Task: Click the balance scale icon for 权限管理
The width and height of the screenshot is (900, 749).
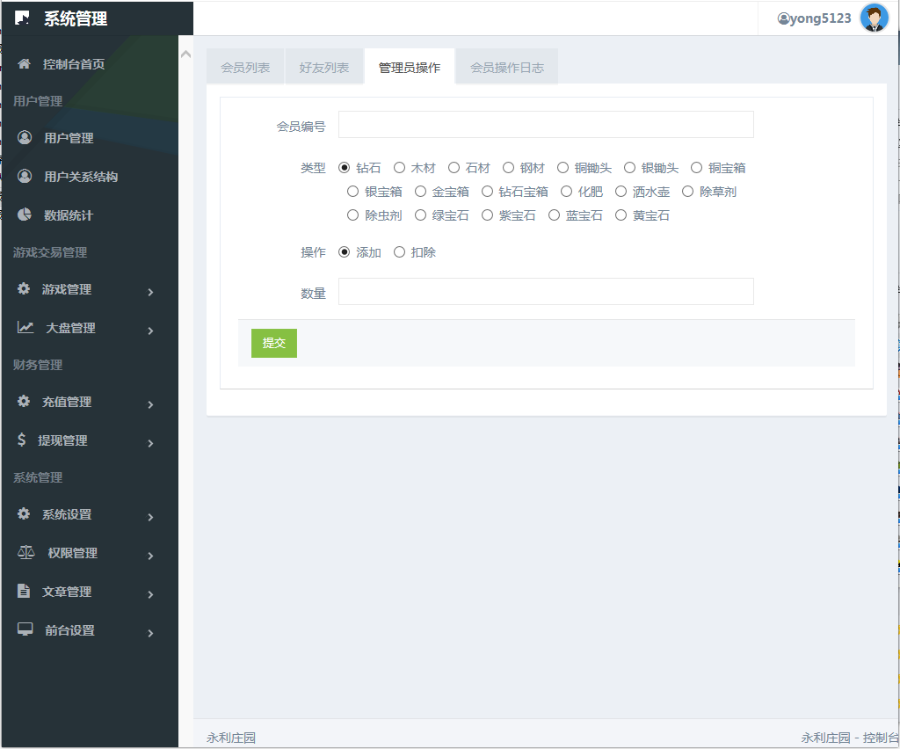Action: click(26, 553)
